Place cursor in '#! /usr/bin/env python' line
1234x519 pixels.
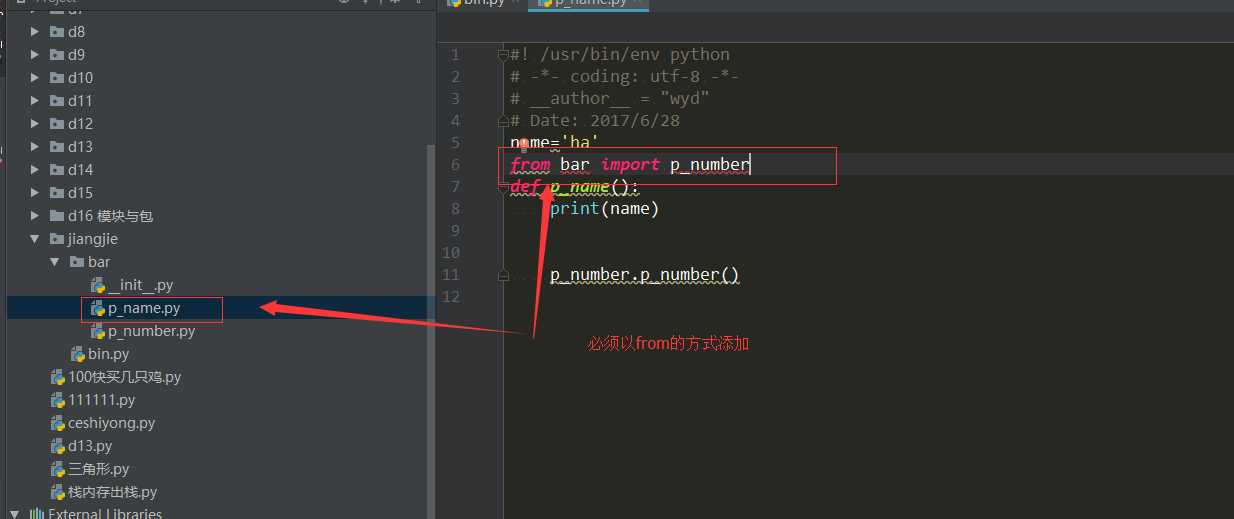620,54
